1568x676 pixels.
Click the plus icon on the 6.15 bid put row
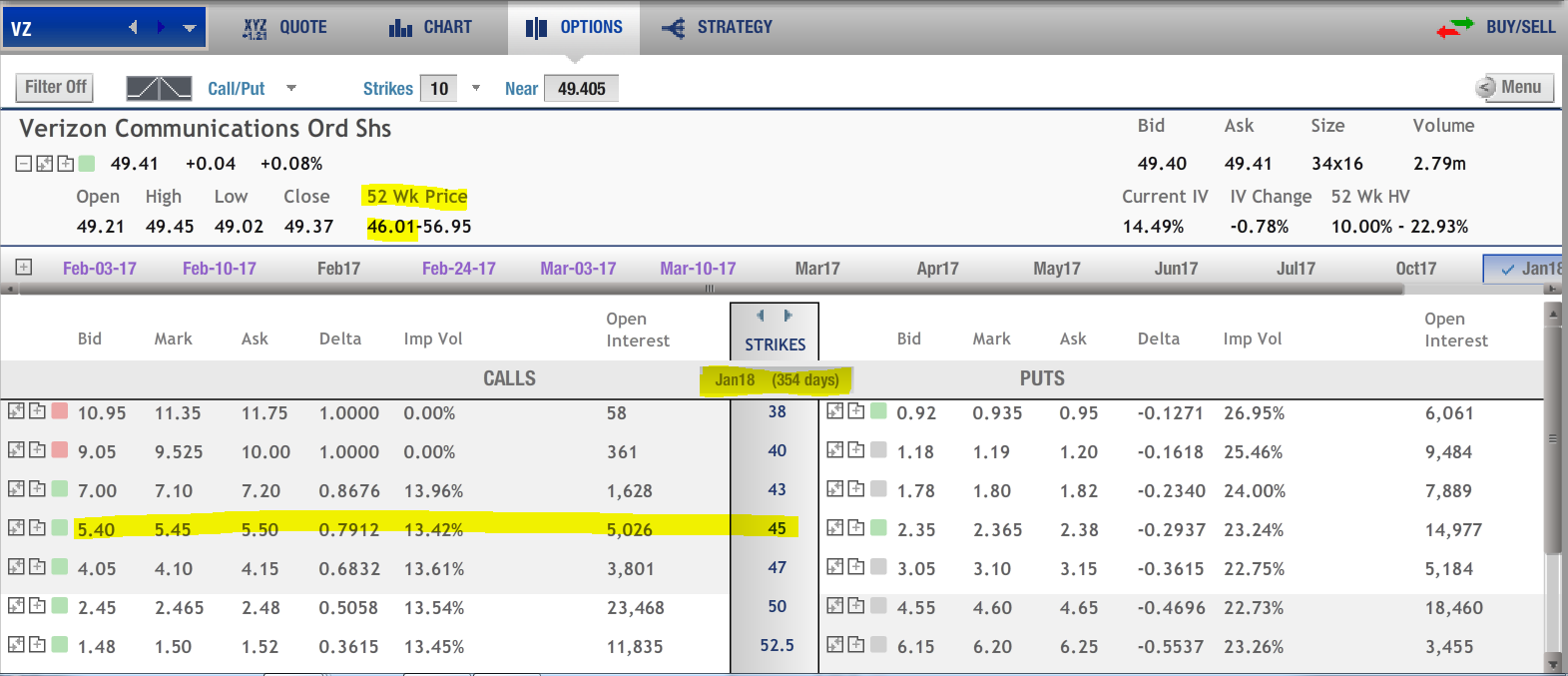tap(856, 644)
